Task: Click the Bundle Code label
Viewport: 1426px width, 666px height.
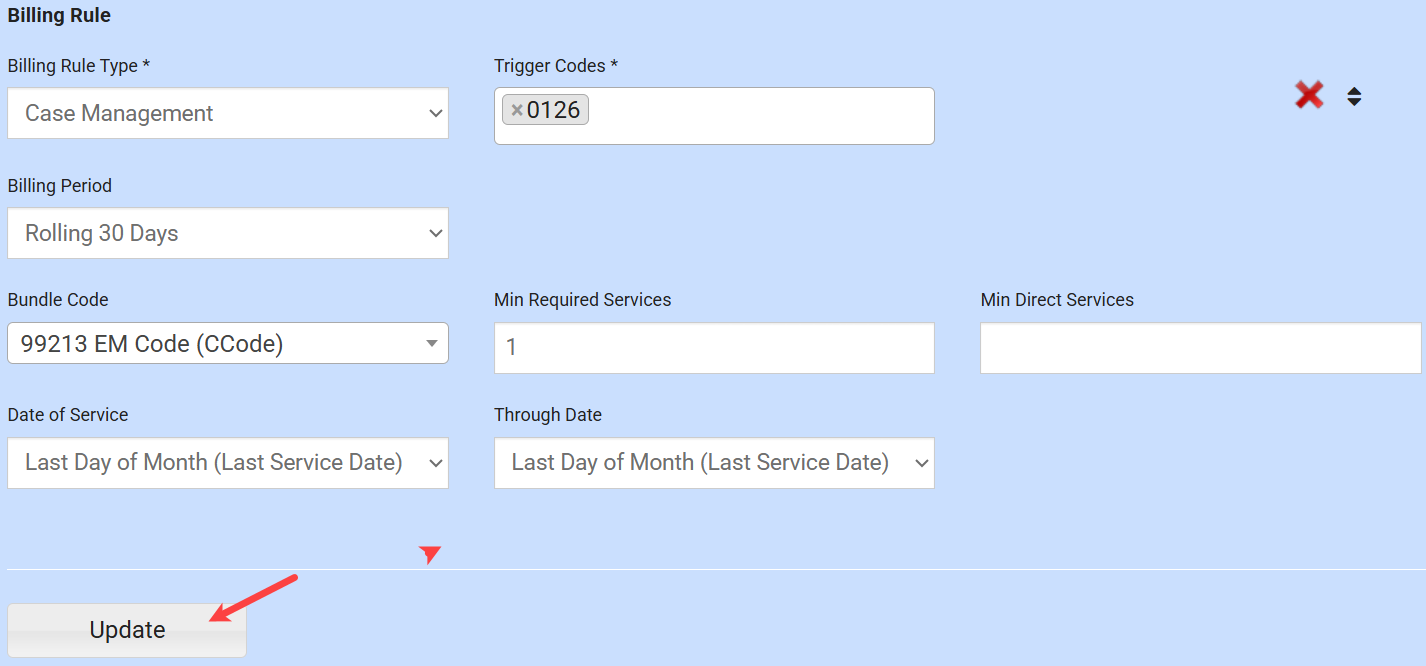Action: 58,300
